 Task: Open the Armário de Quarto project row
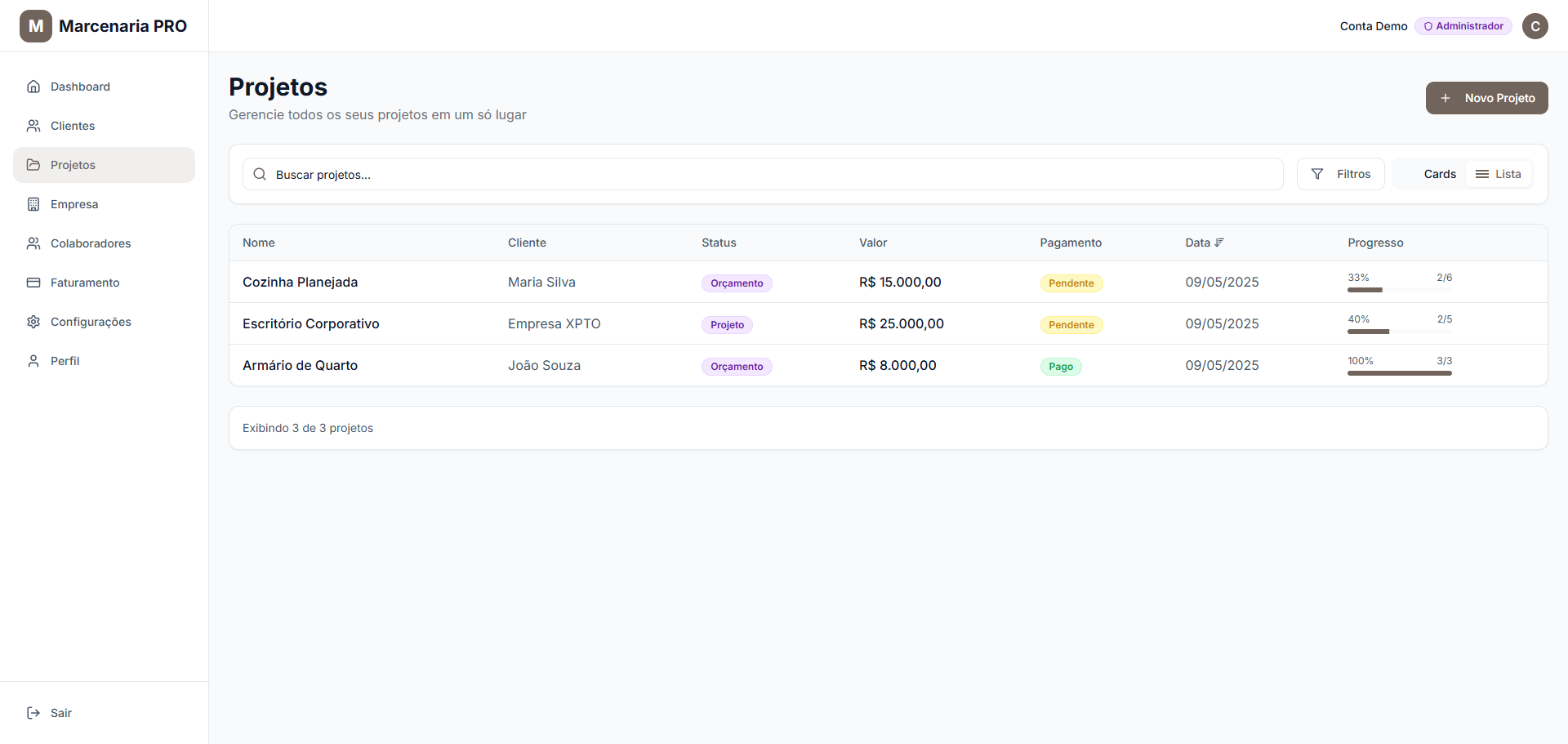click(x=889, y=365)
